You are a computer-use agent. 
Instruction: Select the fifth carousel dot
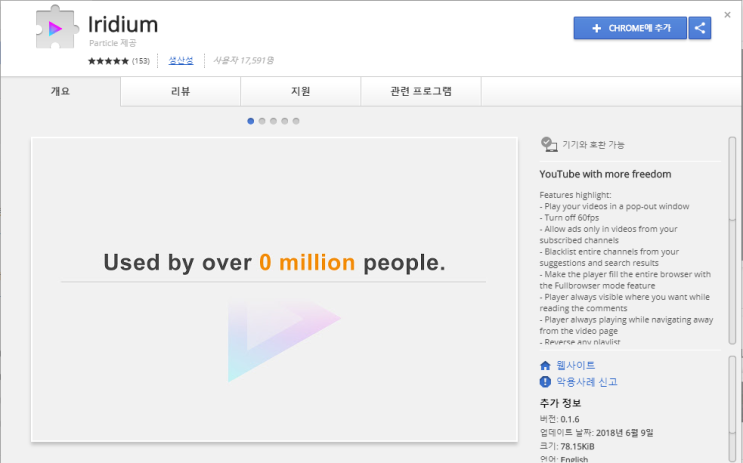[x=296, y=121]
